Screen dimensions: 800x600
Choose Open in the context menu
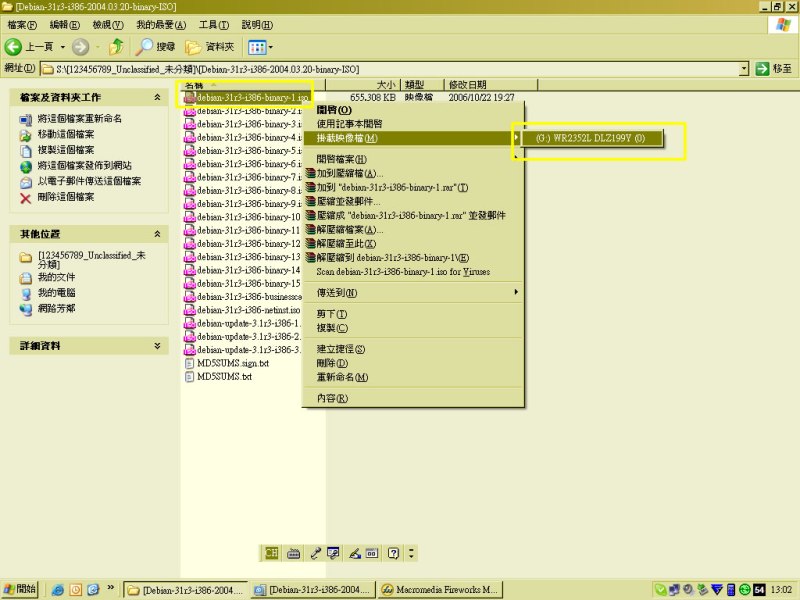(413, 110)
